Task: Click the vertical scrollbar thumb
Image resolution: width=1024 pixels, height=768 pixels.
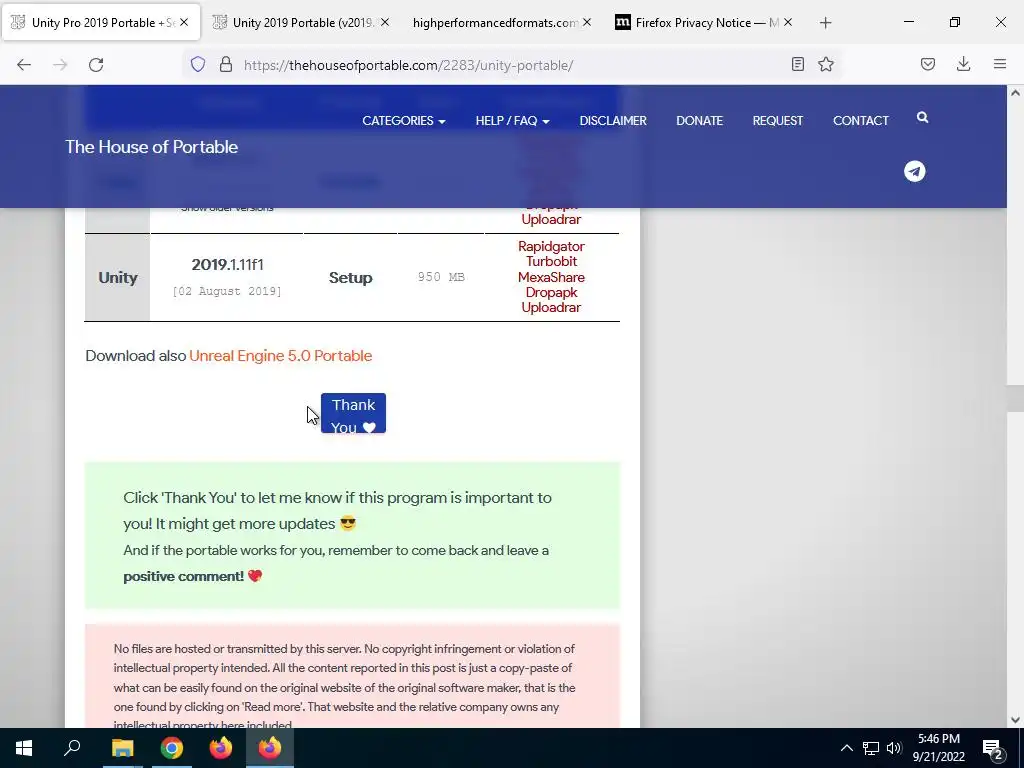Action: pyautogui.click(x=1016, y=398)
